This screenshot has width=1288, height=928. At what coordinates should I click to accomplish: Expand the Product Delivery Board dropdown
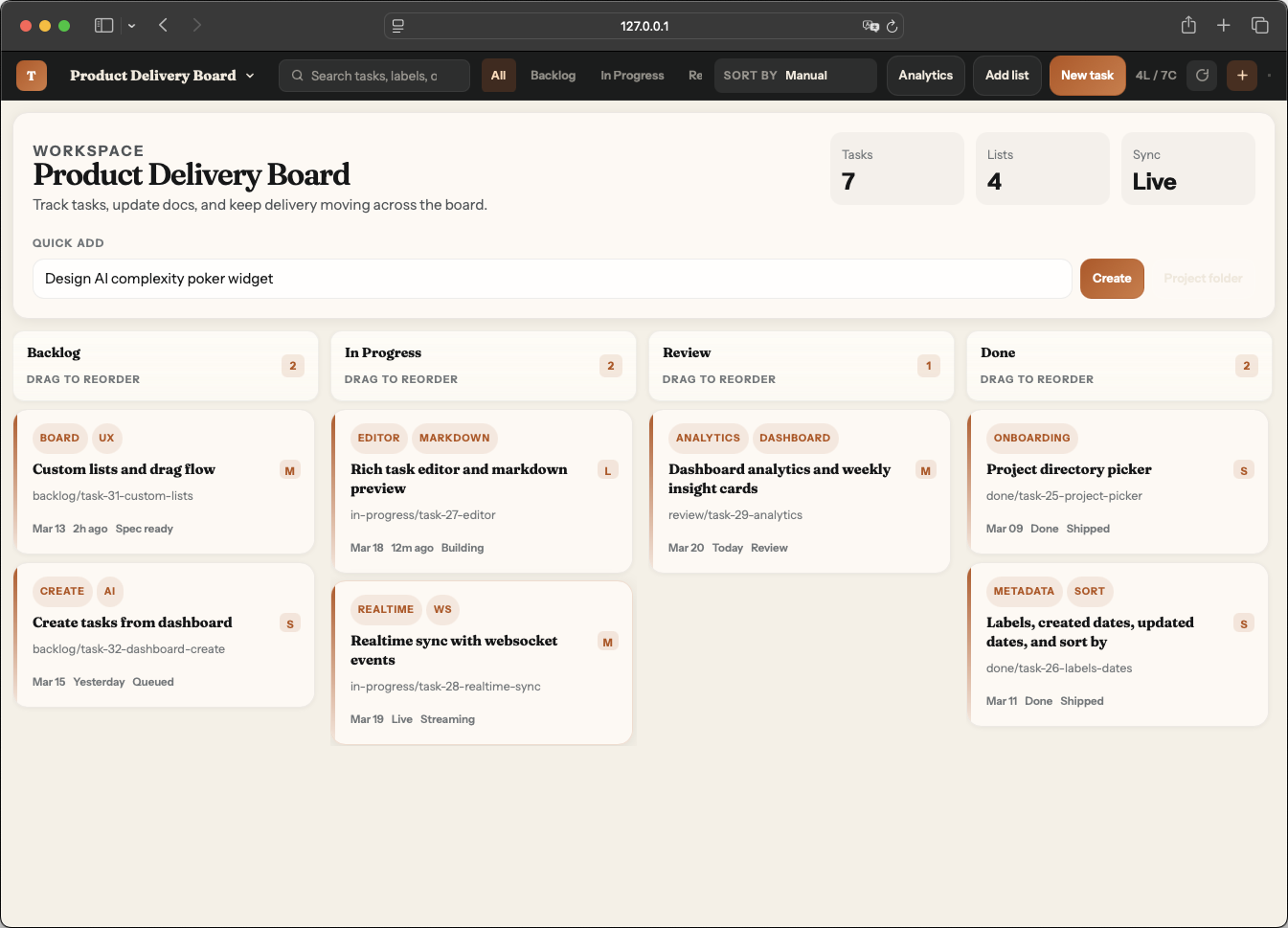[x=250, y=76]
